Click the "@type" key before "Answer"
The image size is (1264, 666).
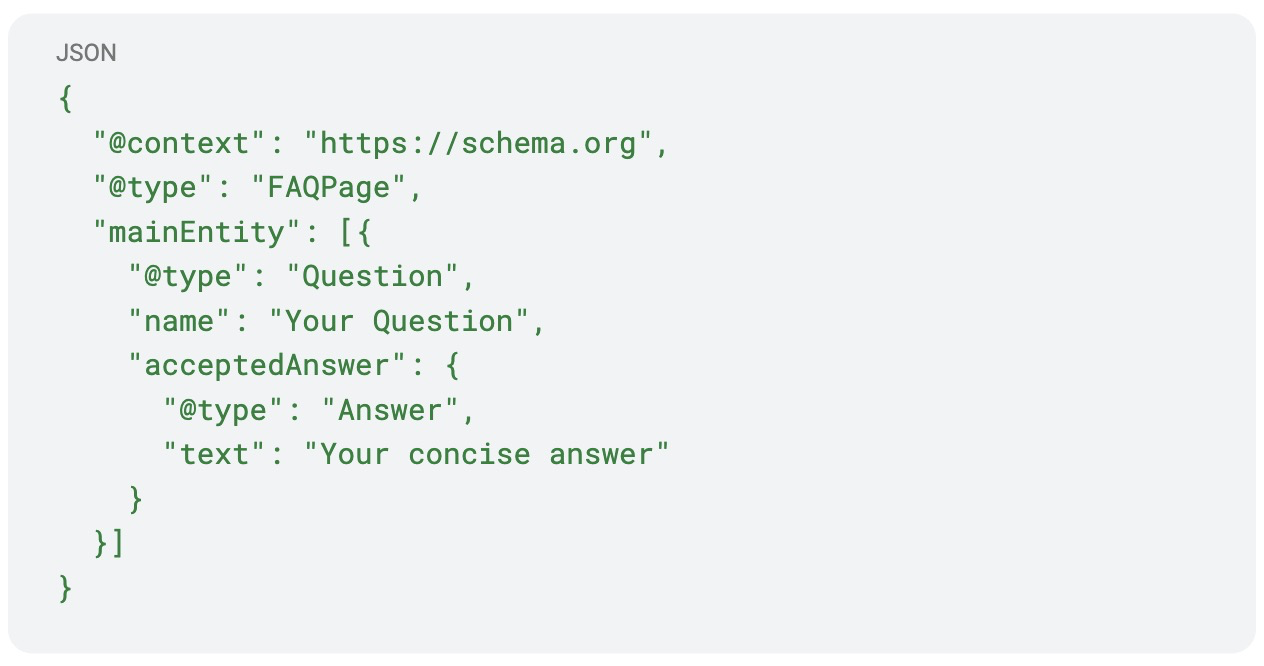(224, 410)
